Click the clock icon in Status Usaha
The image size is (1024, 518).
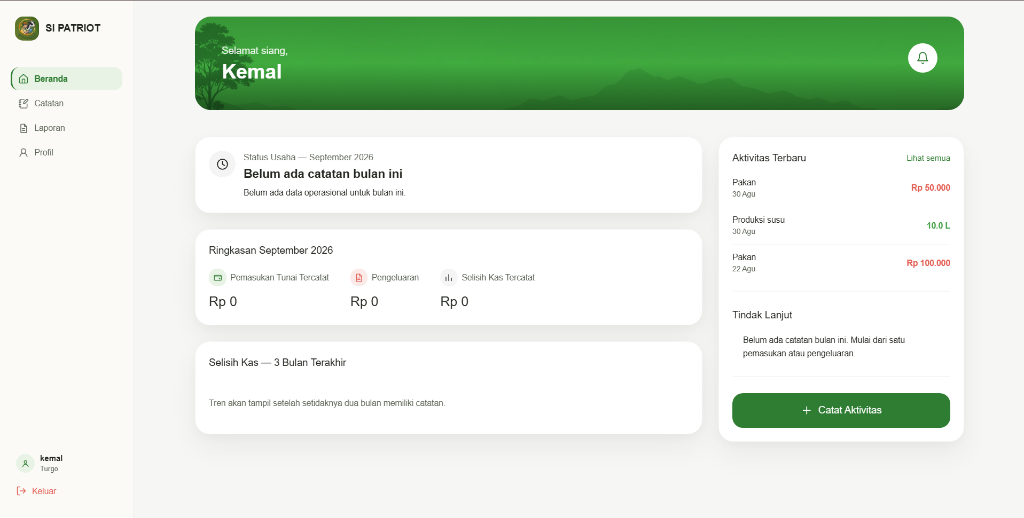(x=222, y=164)
